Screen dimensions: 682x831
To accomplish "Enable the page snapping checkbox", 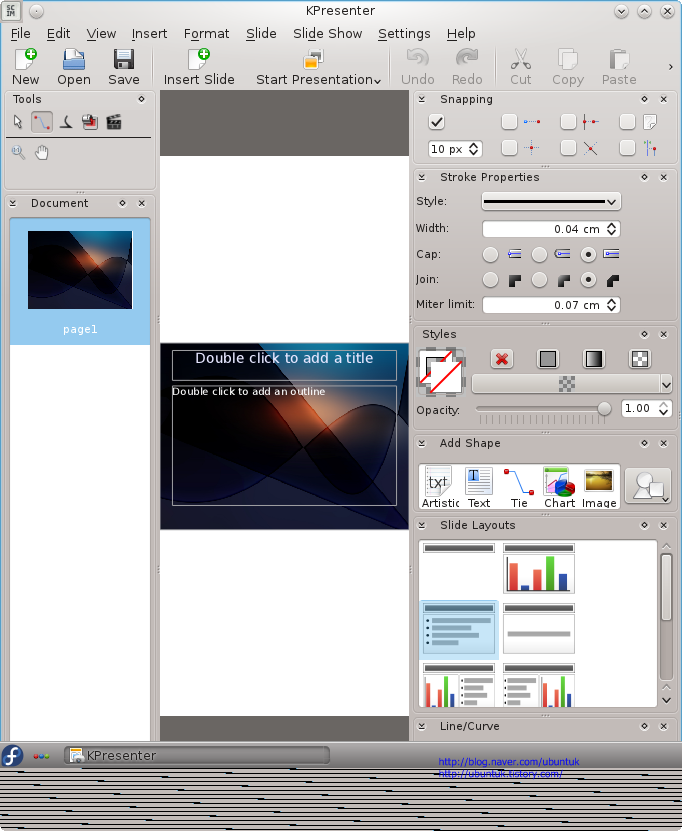I will (x=627, y=122).
